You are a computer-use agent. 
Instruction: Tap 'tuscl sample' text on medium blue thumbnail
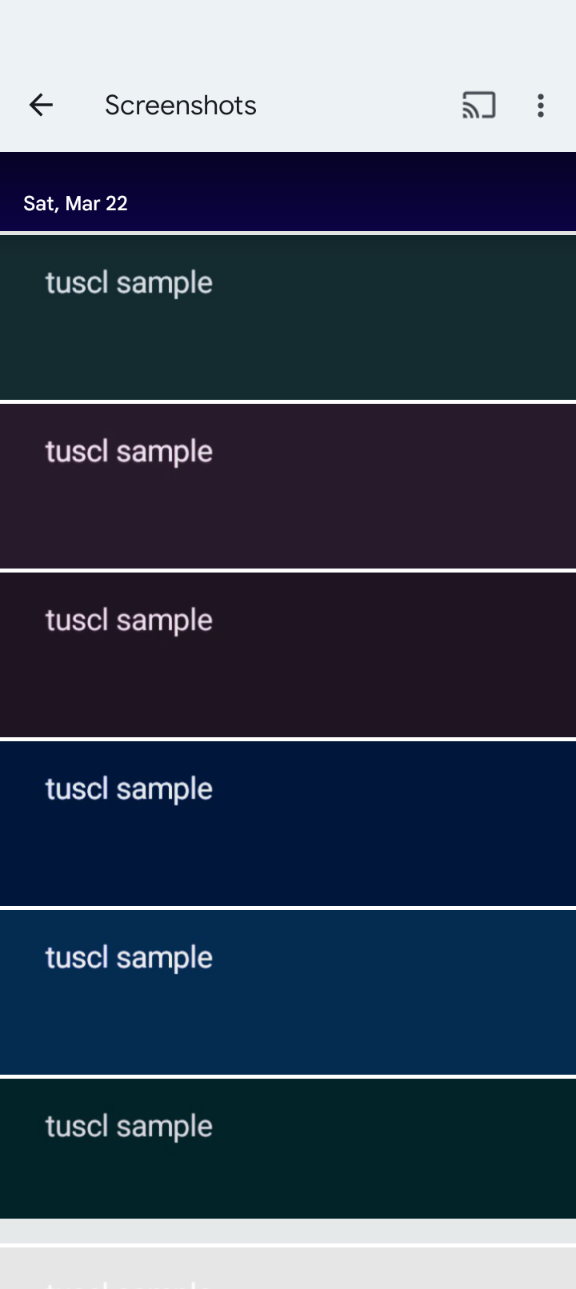point(129,958)
